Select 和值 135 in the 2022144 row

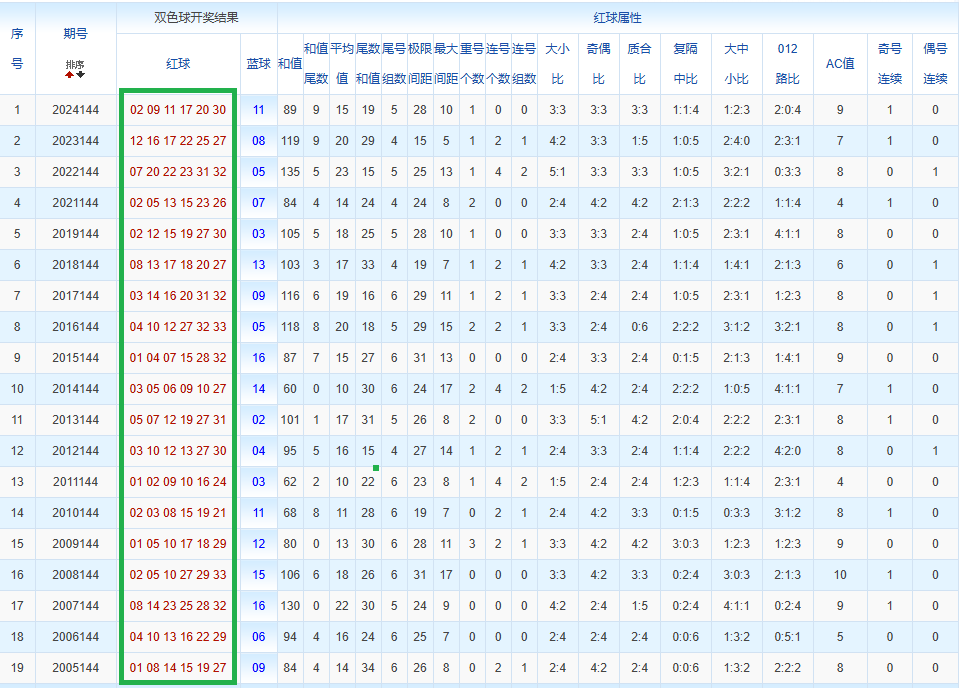click(x=290, y=172)
